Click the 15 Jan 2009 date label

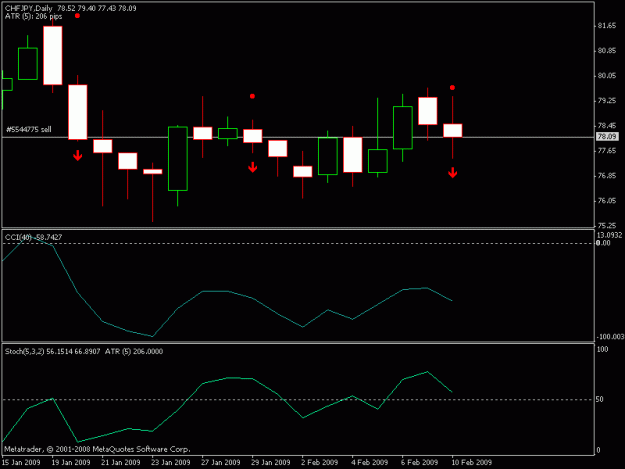21,463
